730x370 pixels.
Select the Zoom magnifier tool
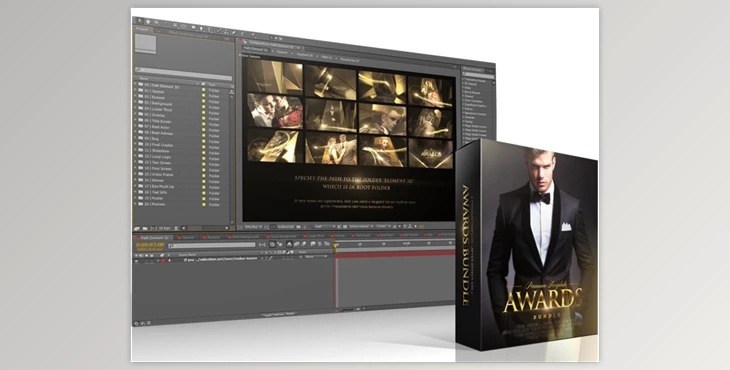(156, 23)
